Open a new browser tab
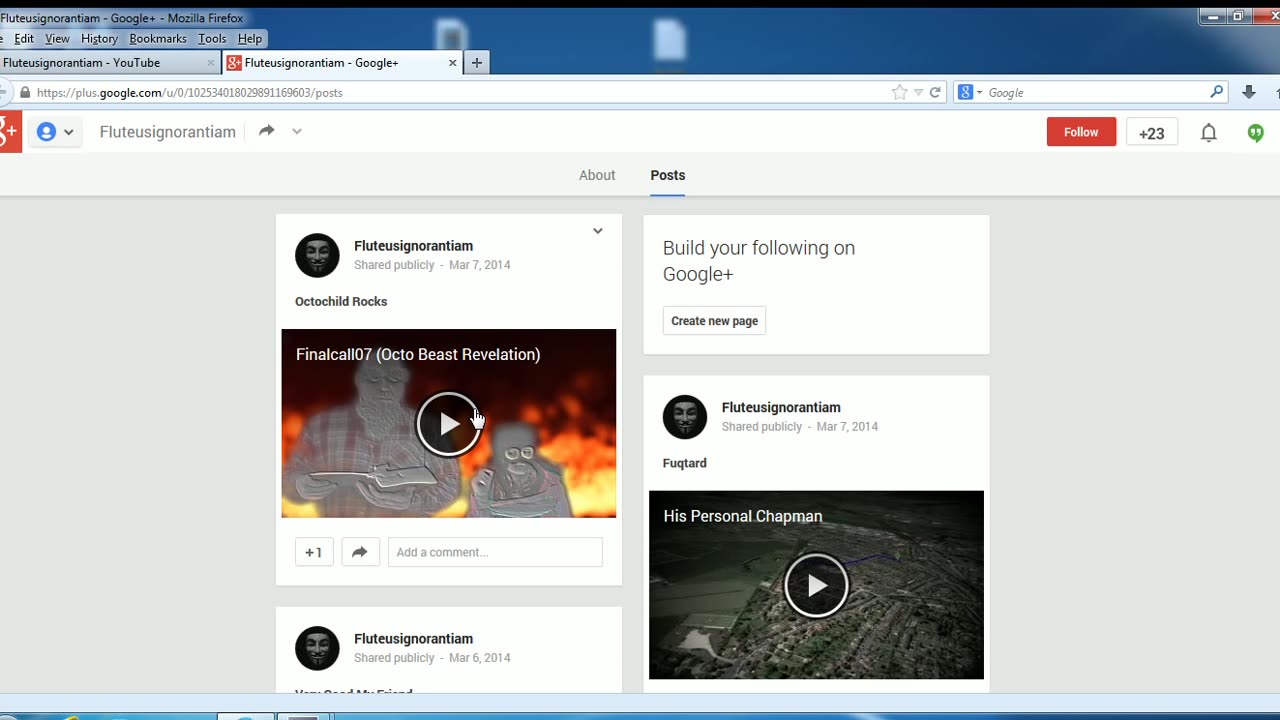The width and height of the screenshot is (1280, 720). pyautogui.click(x=477, y=63)
